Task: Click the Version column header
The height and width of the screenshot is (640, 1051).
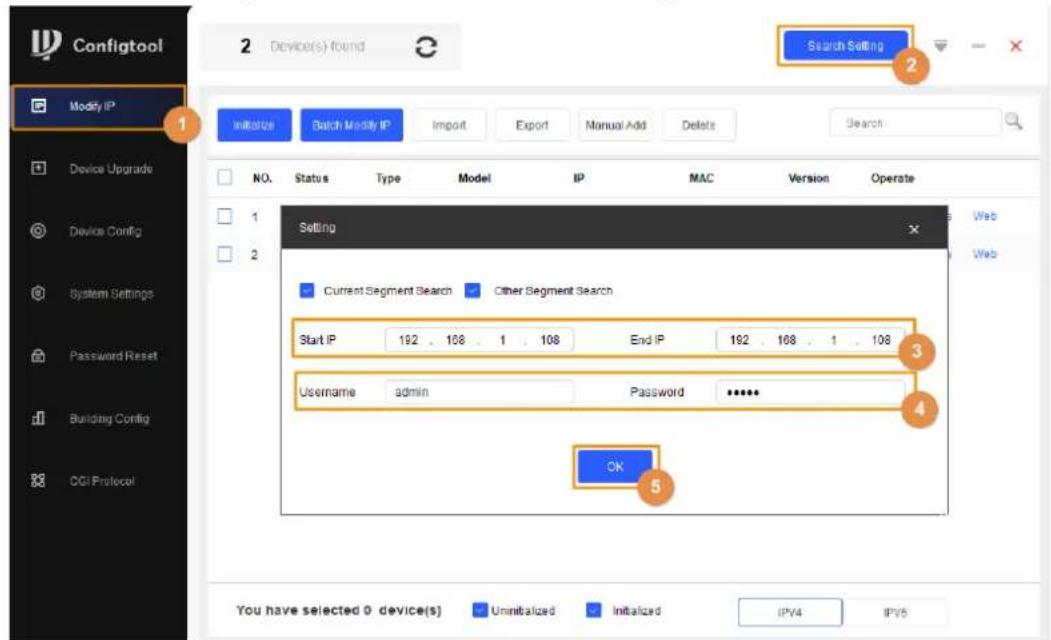Action: 808,178
